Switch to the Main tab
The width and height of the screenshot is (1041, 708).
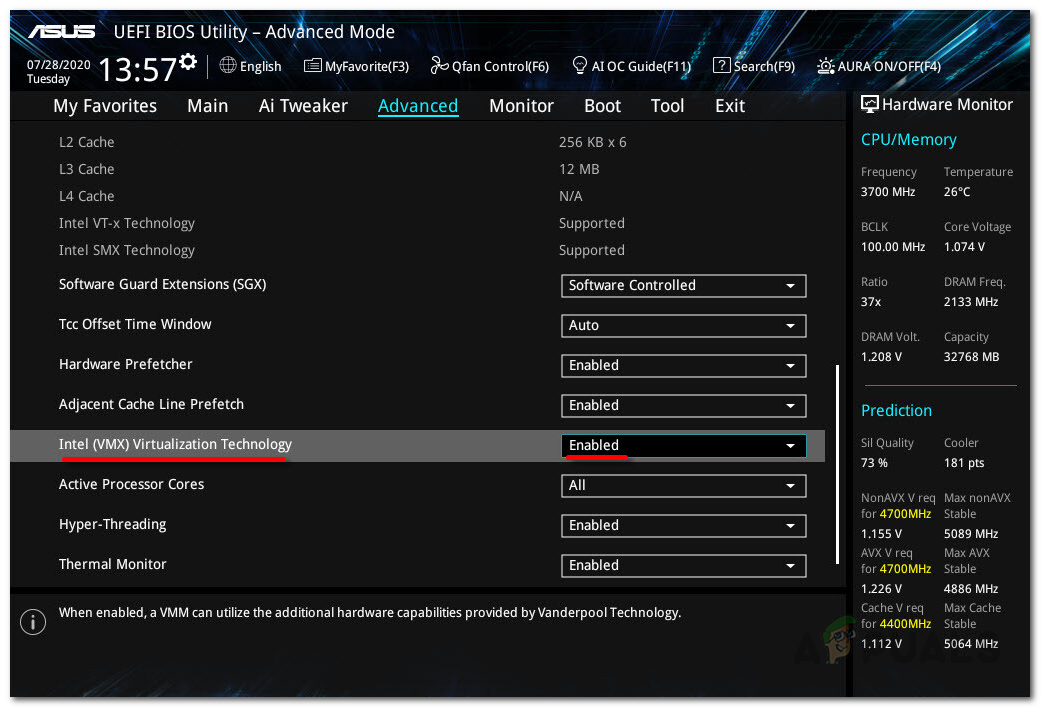tap(207, 106)
